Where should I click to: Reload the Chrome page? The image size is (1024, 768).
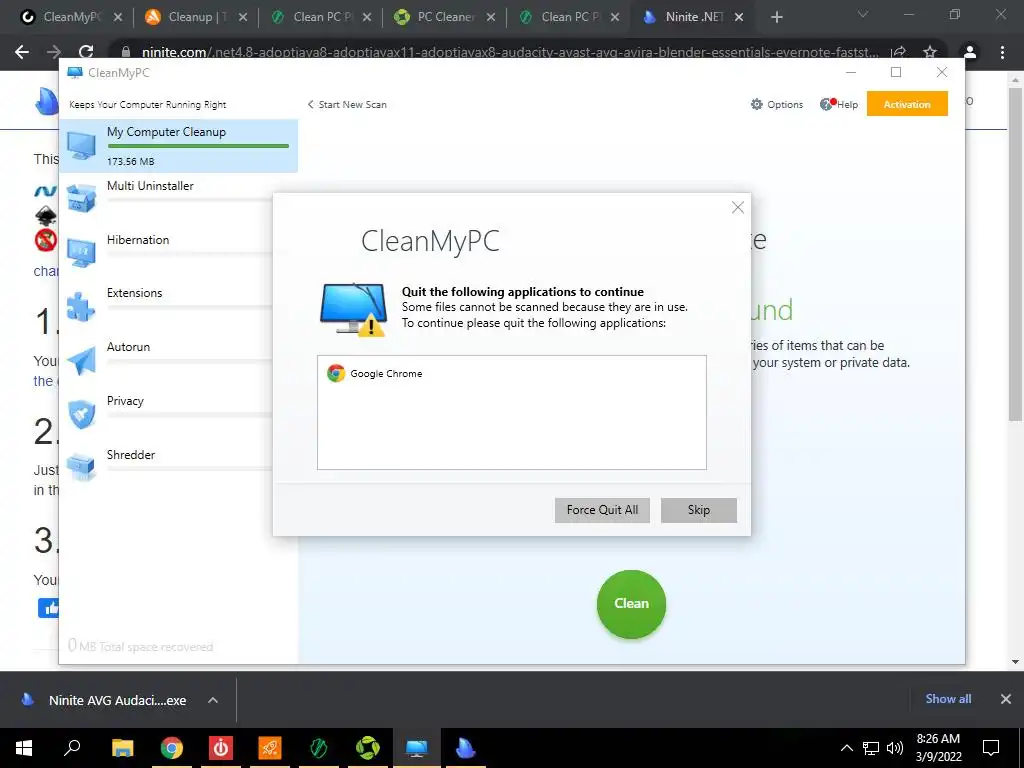pyautogui.click(x=86, y=52)
